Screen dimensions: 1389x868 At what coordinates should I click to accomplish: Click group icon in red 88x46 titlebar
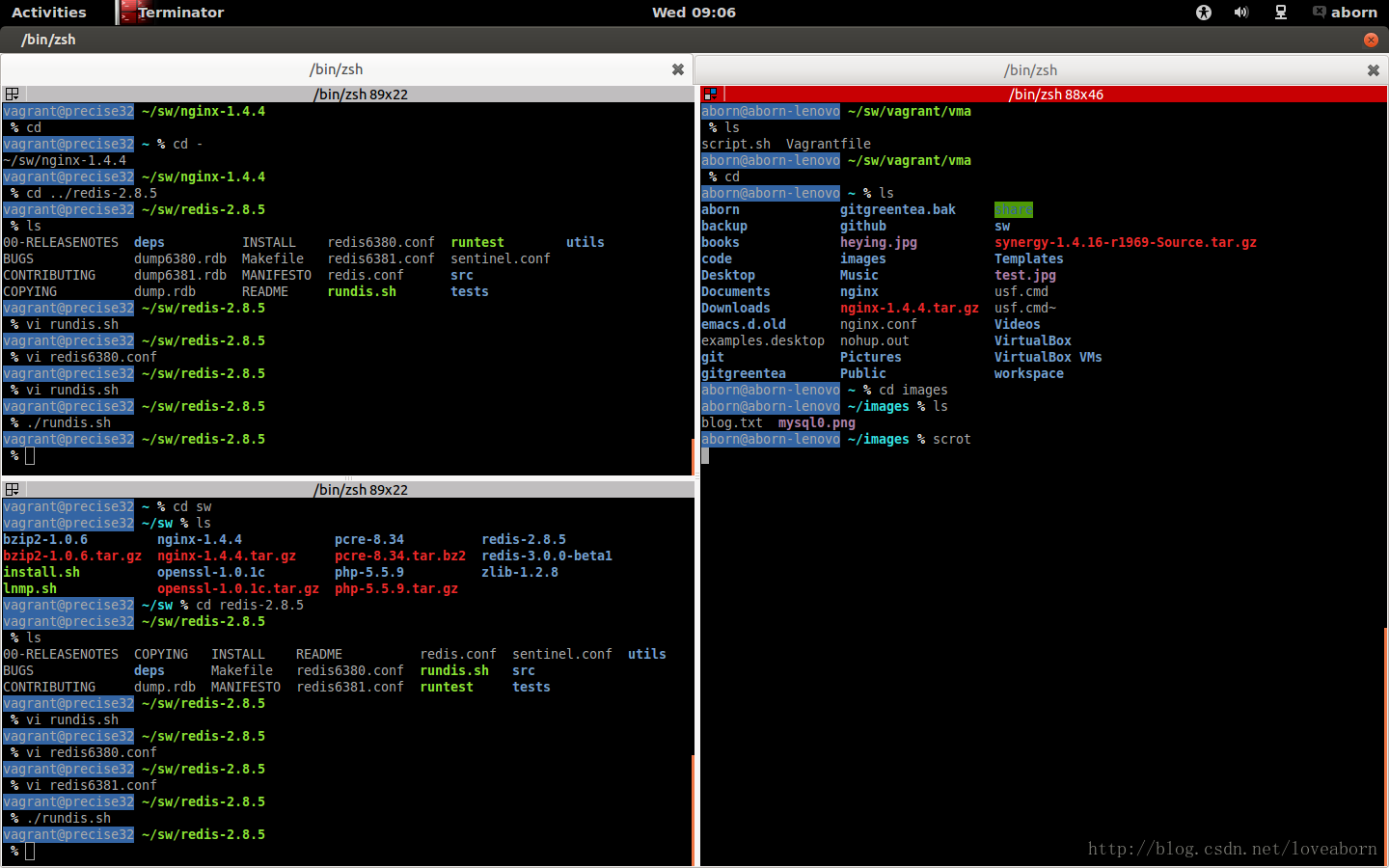(711, 95)
